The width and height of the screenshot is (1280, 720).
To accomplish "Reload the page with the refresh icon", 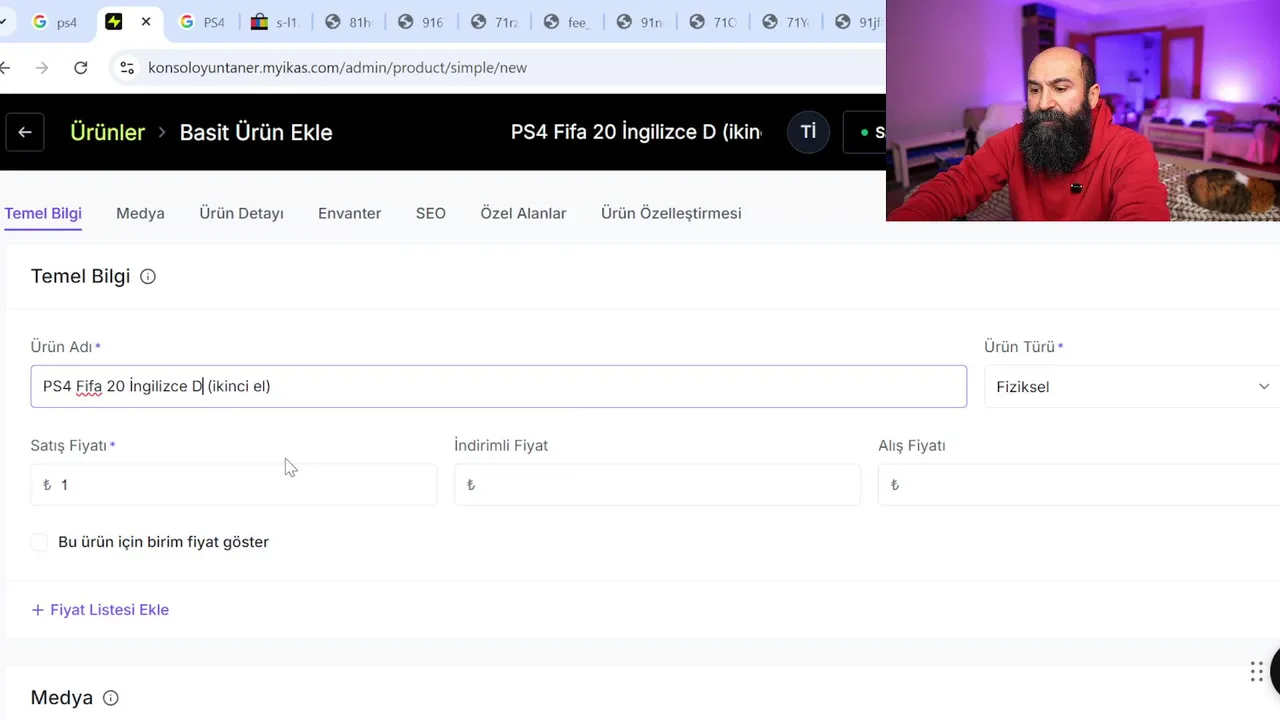I will 81,68.
